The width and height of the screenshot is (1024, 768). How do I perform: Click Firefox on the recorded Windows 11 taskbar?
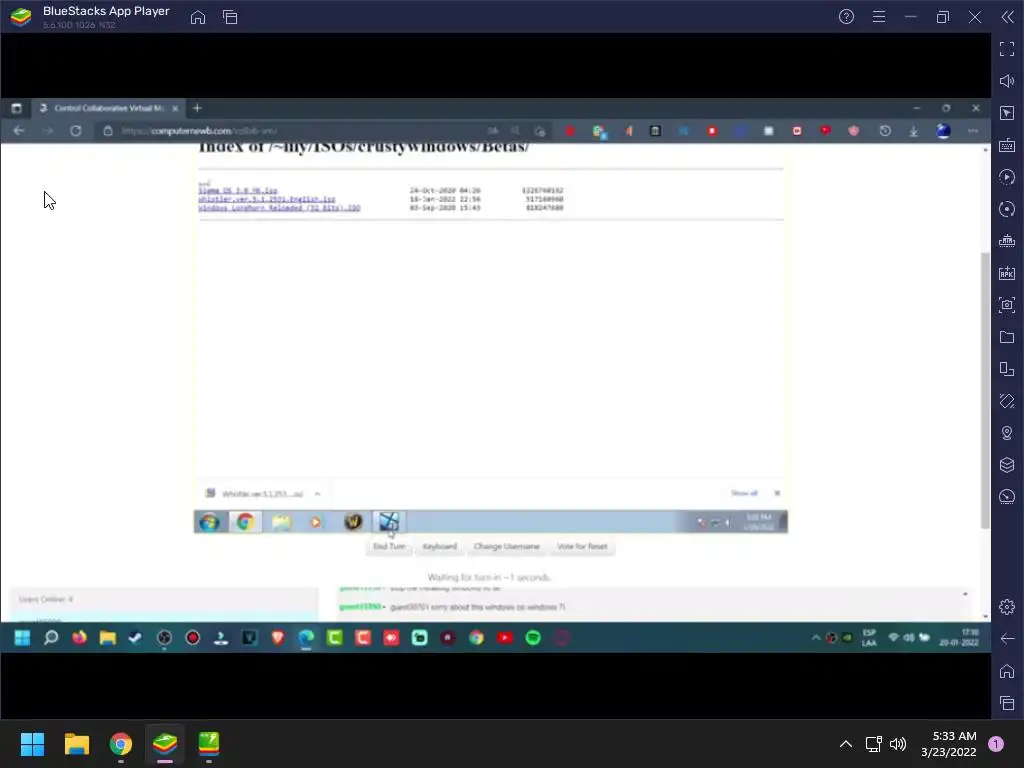click(x=79, y=637)
